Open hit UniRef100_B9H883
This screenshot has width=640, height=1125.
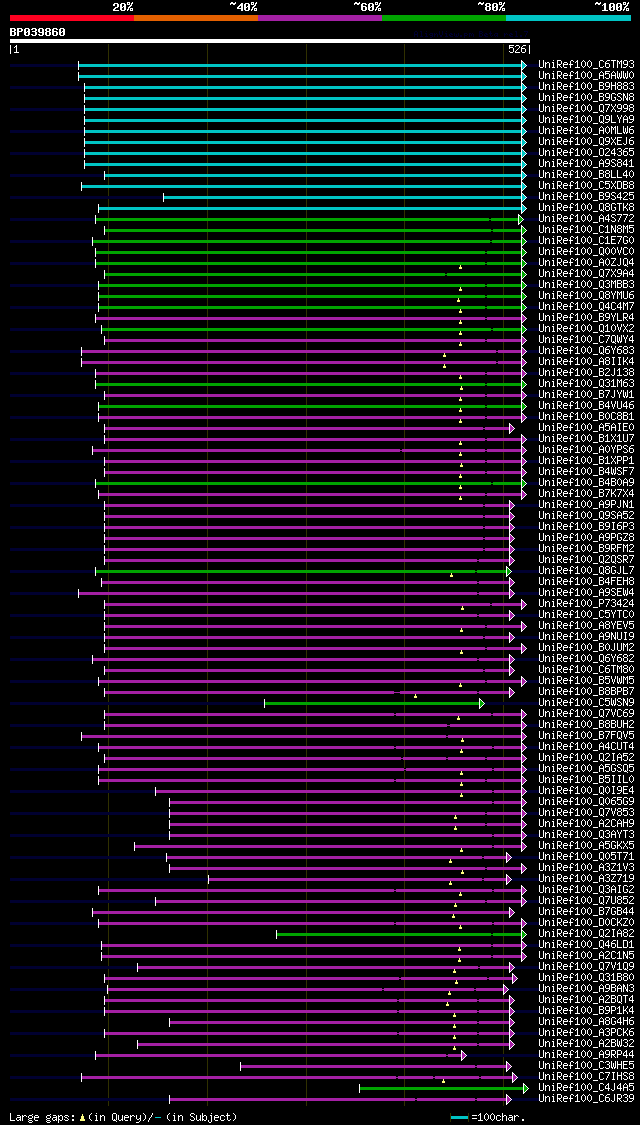586,87
